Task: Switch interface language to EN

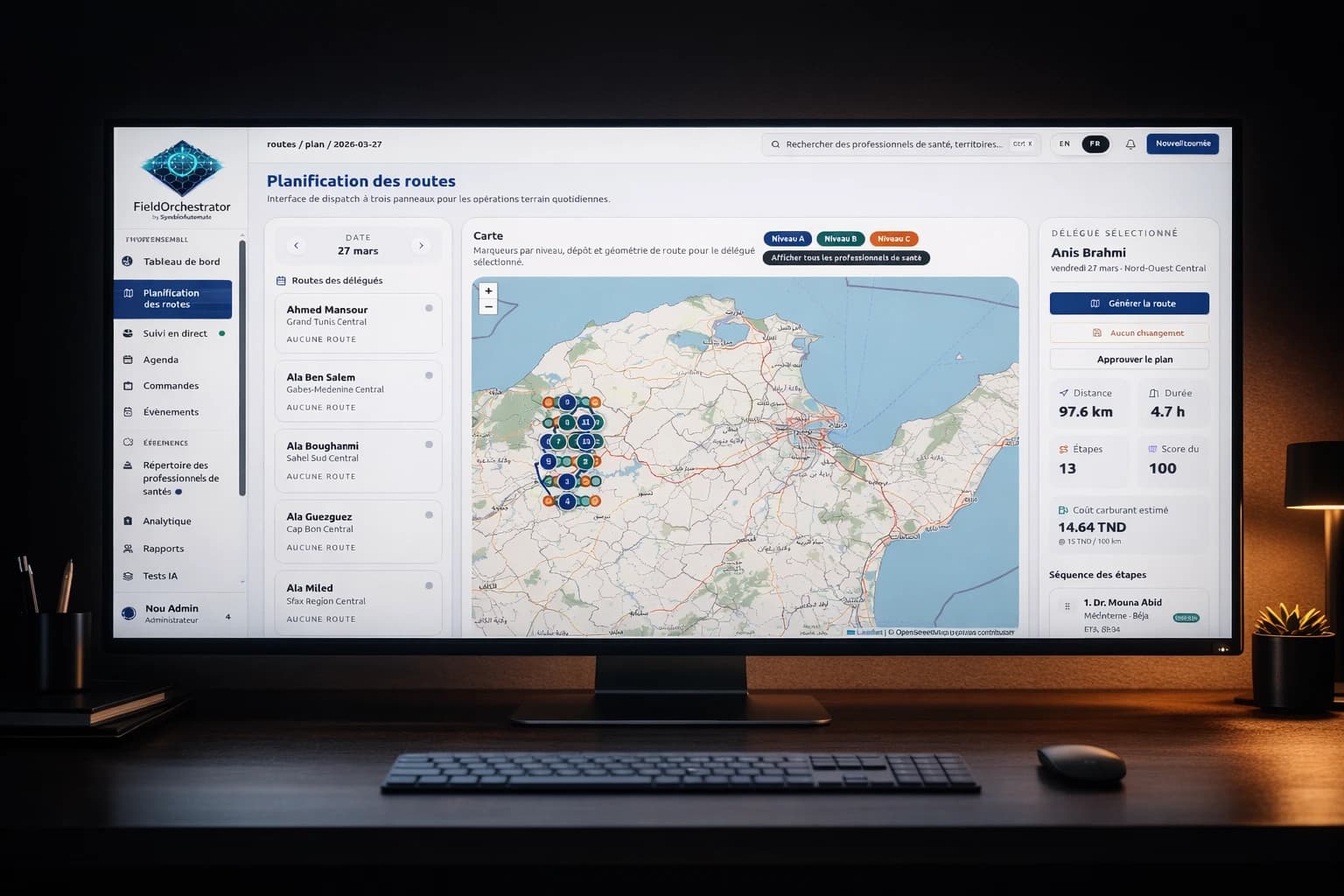Action: 1064,143
